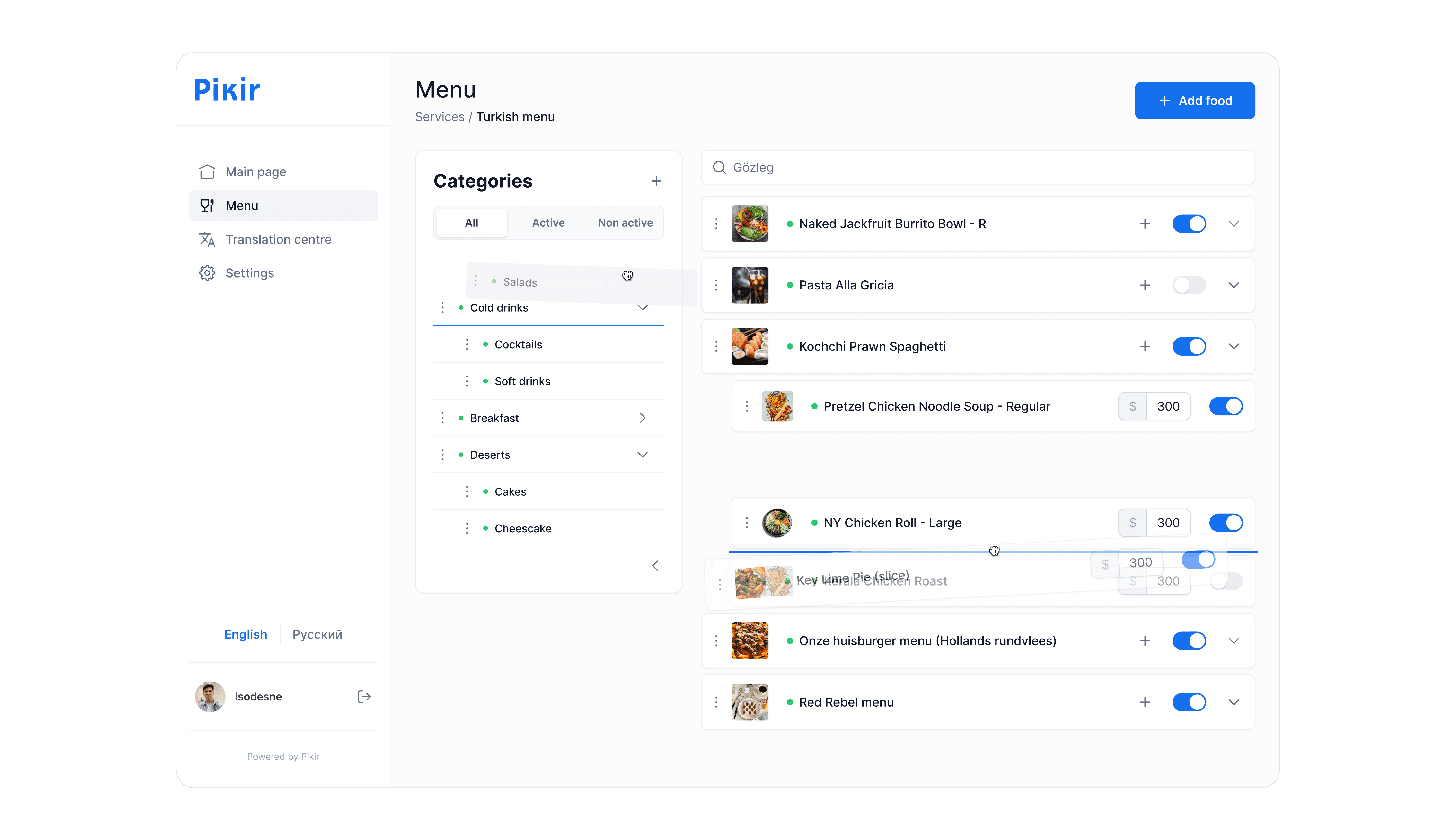Screen dimensions: 1455x840
Task: Collapse the categories panel with the left arrow icon
Action: coord(655,565)
